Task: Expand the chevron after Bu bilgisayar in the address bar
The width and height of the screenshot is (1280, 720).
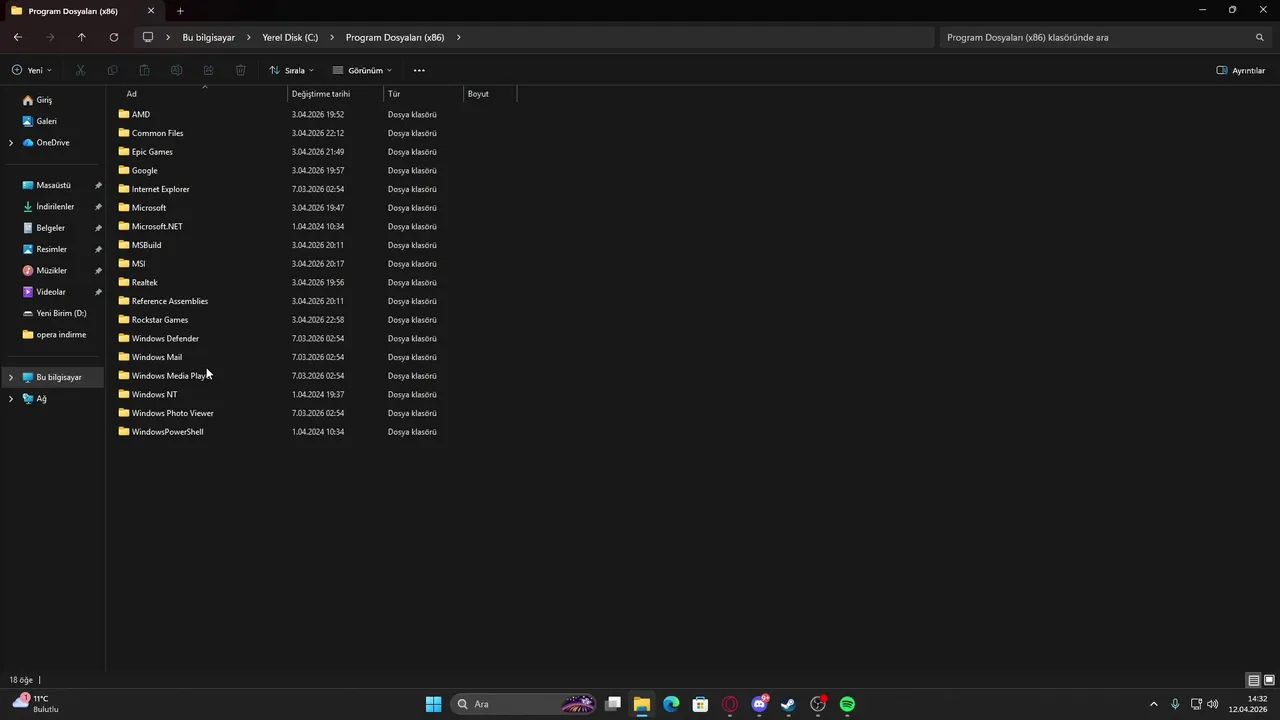Action: 249,37
